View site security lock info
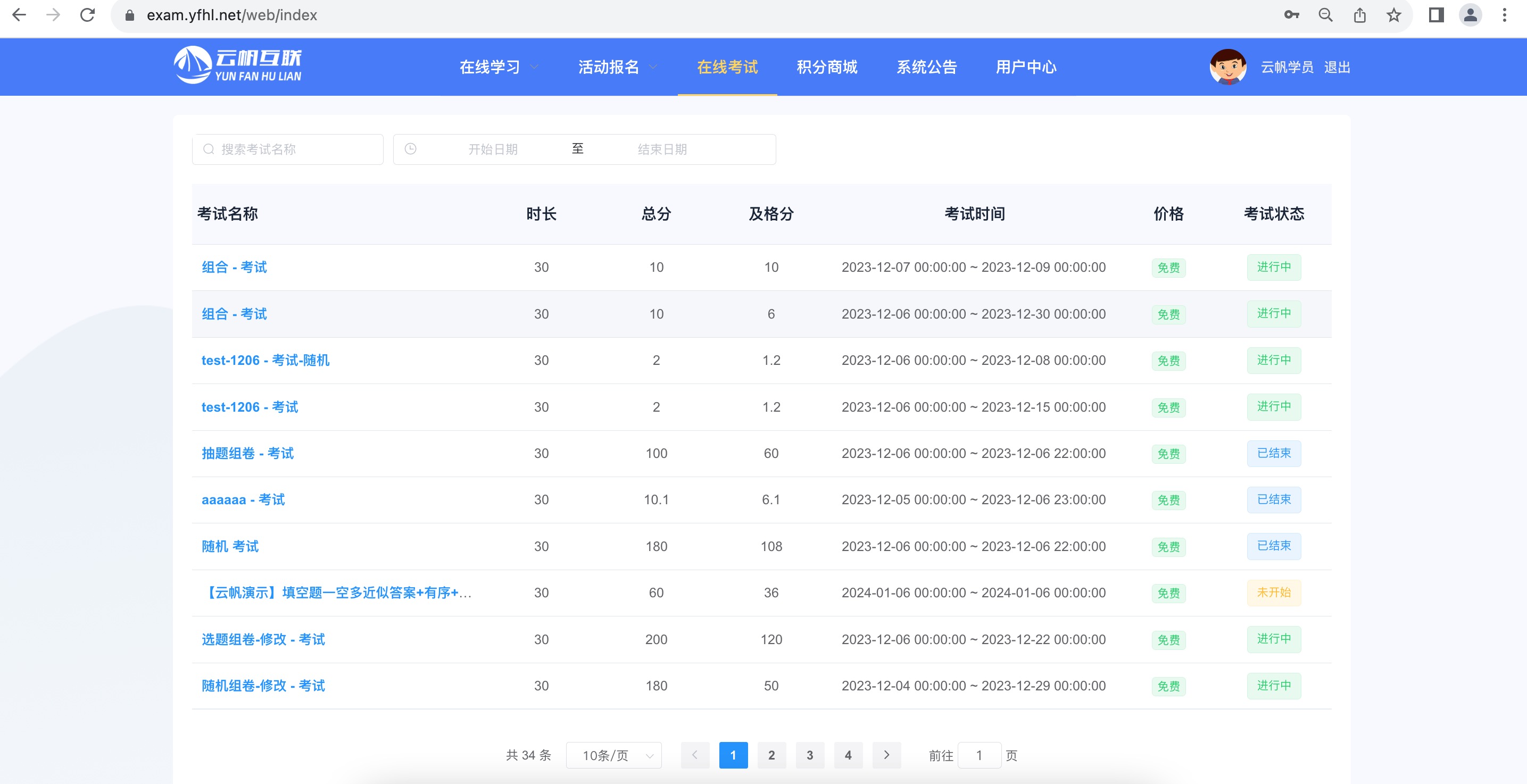The height and width of the screenshot is (784, 1527). click(130, 15)
